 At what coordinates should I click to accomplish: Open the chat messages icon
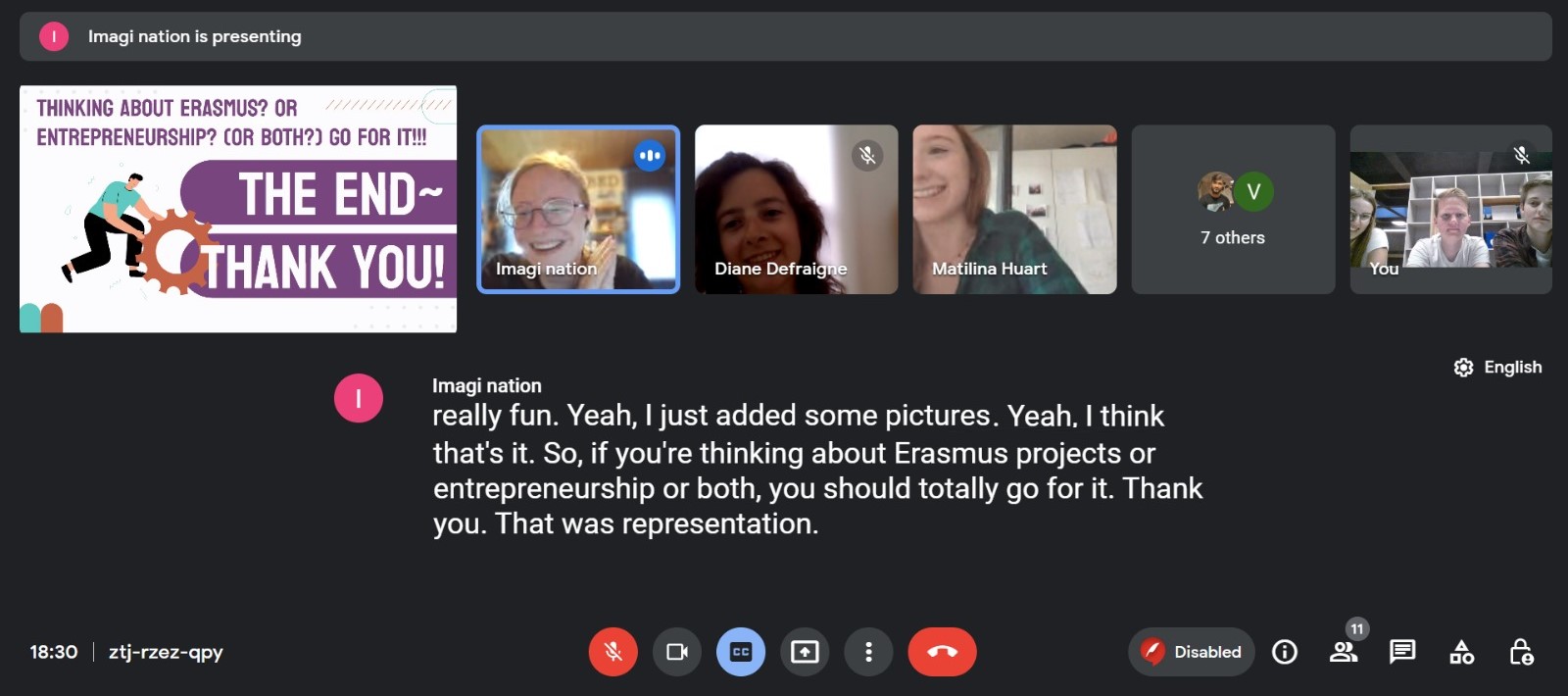[1402, 652]
